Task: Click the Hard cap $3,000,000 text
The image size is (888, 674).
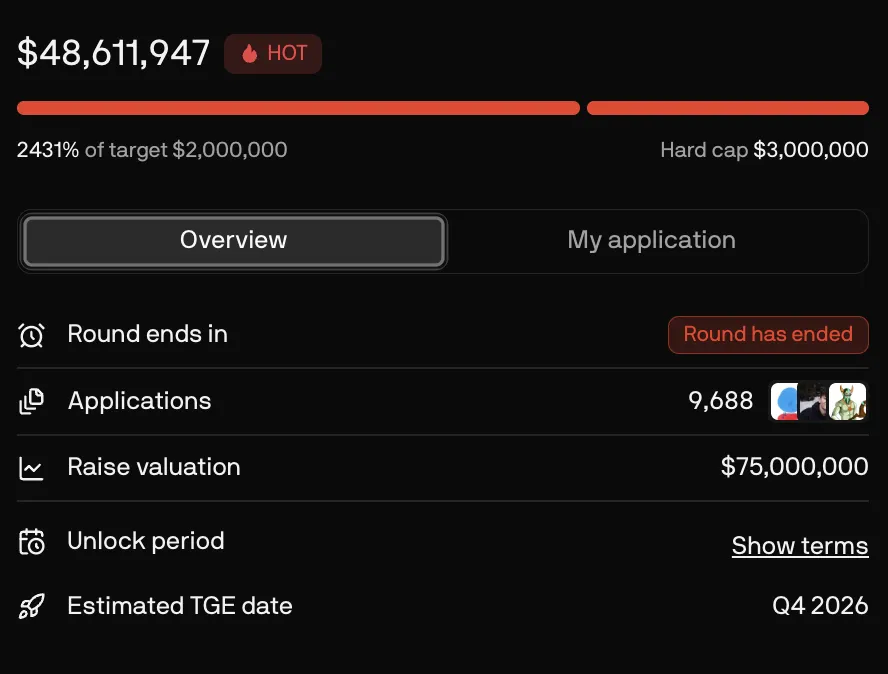Action: point(764,150)
